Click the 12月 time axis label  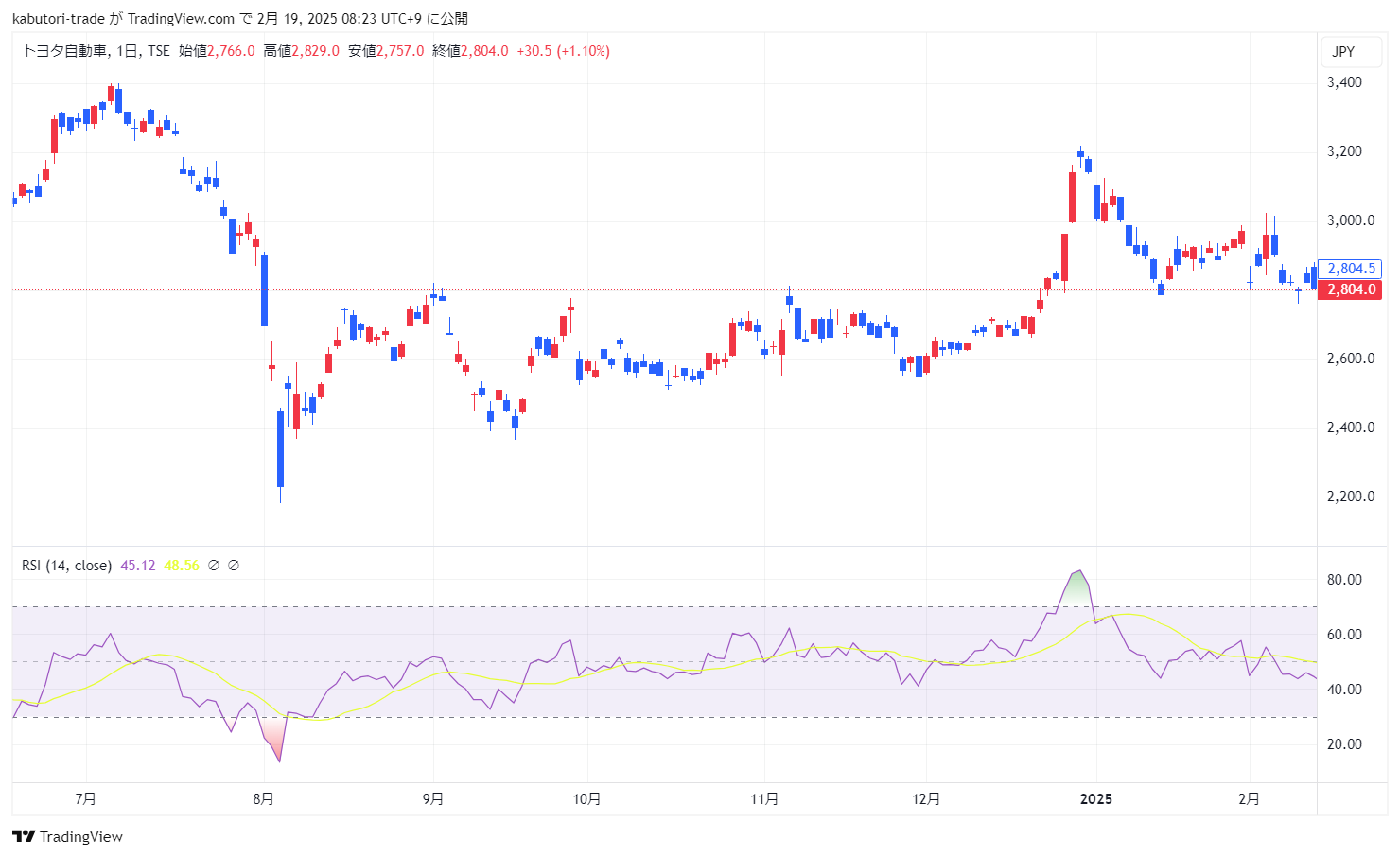click(x=927, y=799)
